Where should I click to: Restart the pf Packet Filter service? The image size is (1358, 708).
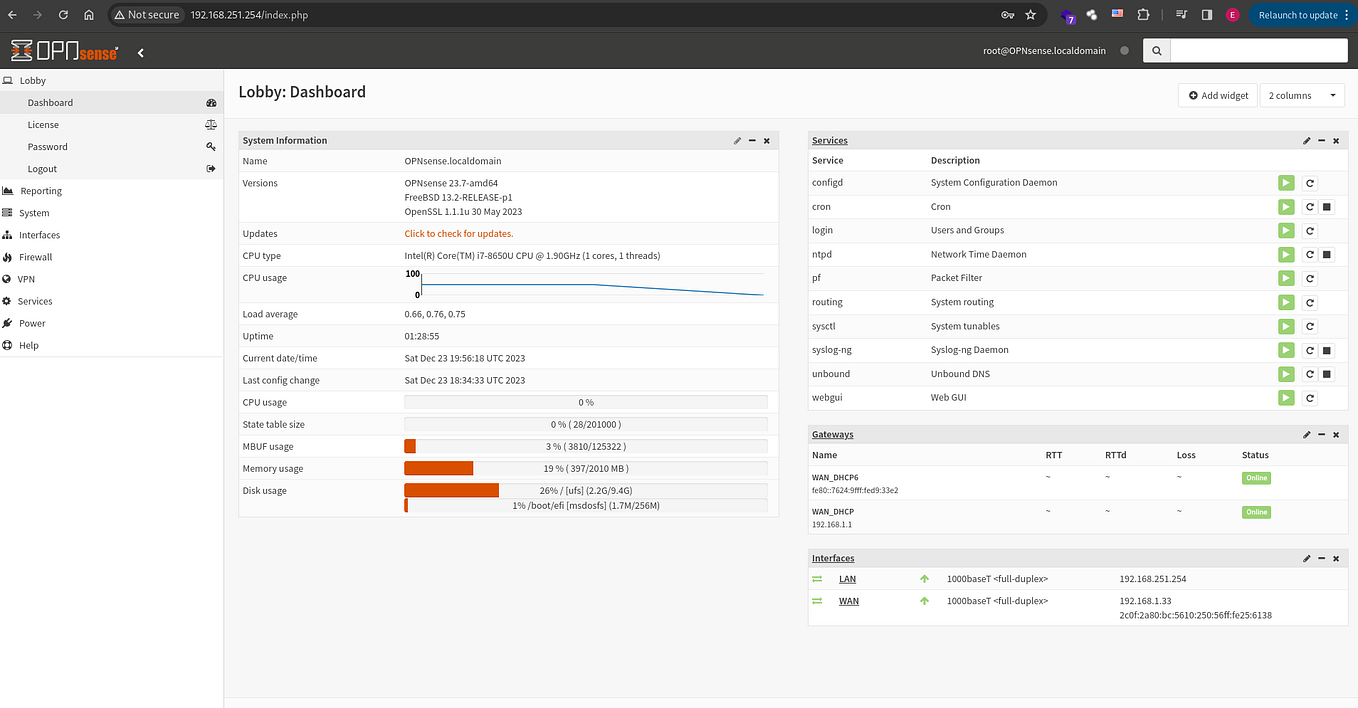click(1310, 279)
